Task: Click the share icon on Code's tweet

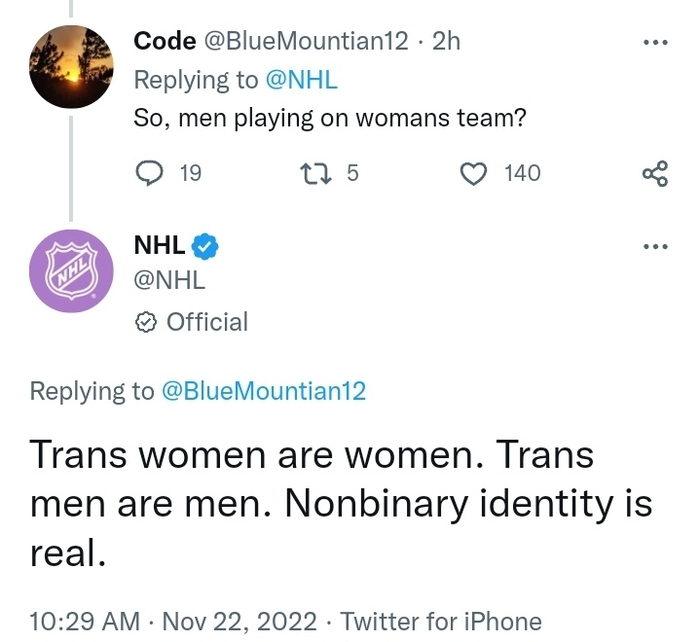Action: point(654,174)
